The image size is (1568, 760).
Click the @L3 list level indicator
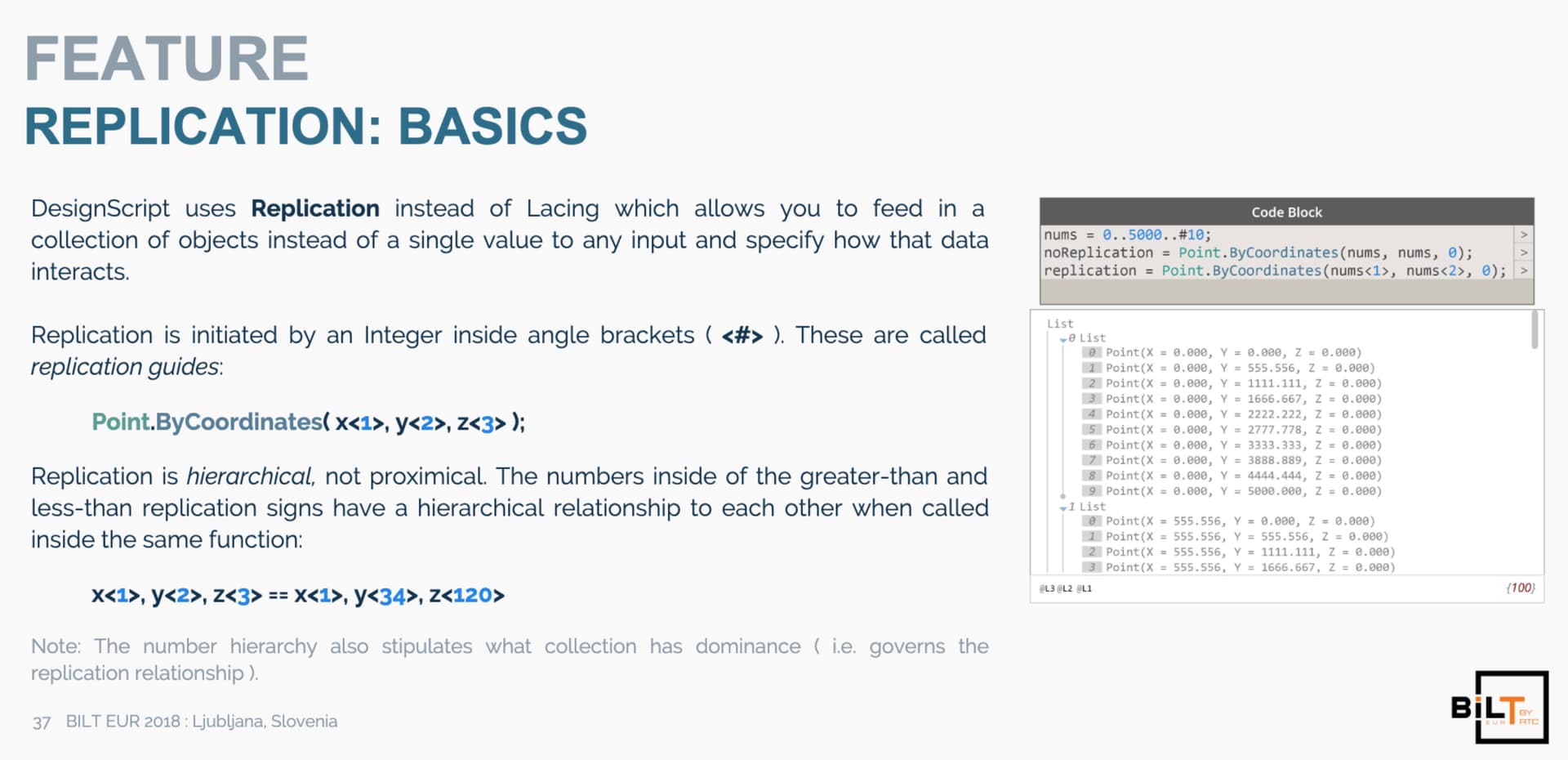click(1046, 588)
